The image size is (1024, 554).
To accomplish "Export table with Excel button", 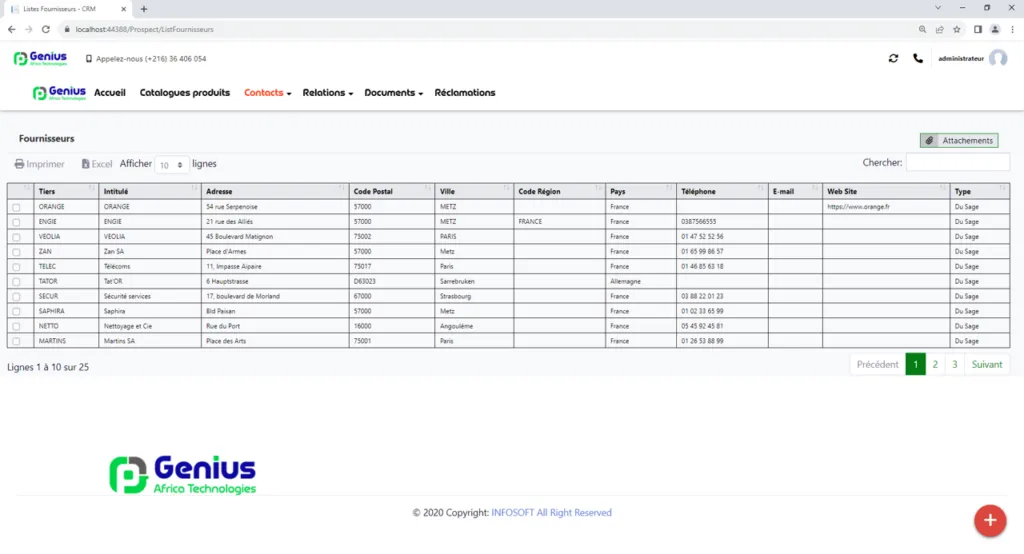I will (97, 164).
